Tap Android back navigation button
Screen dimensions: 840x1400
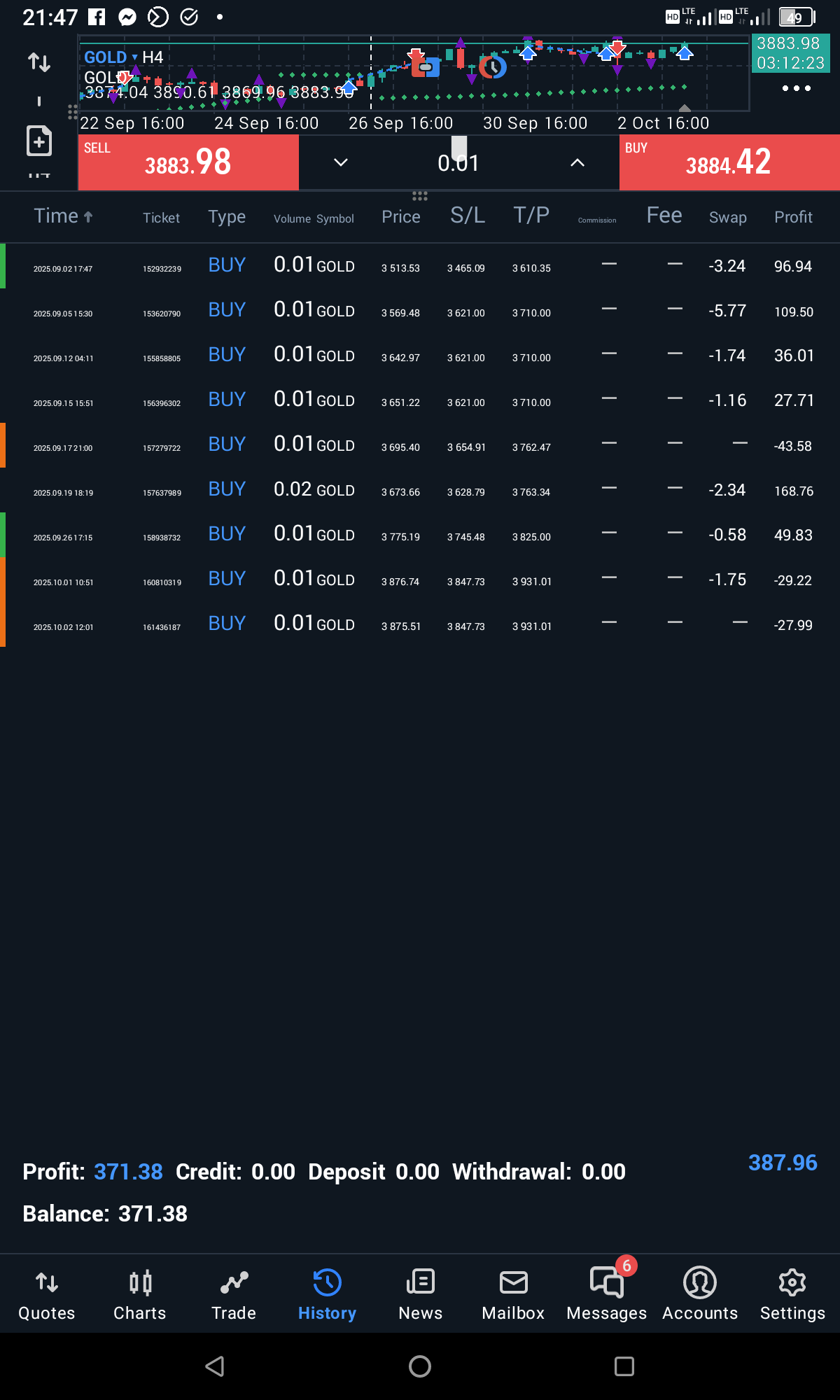[x=215, y=1366]
